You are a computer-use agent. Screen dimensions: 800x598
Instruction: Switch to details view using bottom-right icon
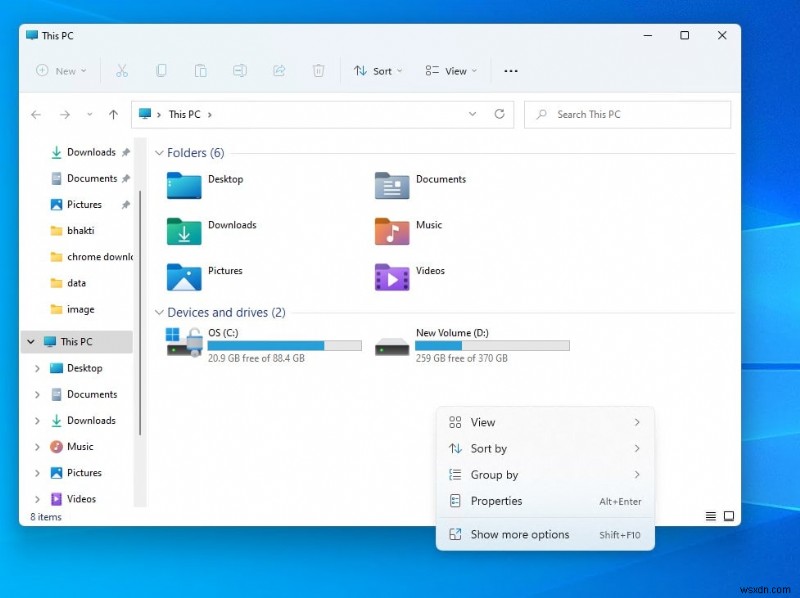click(x=712, y=516)
